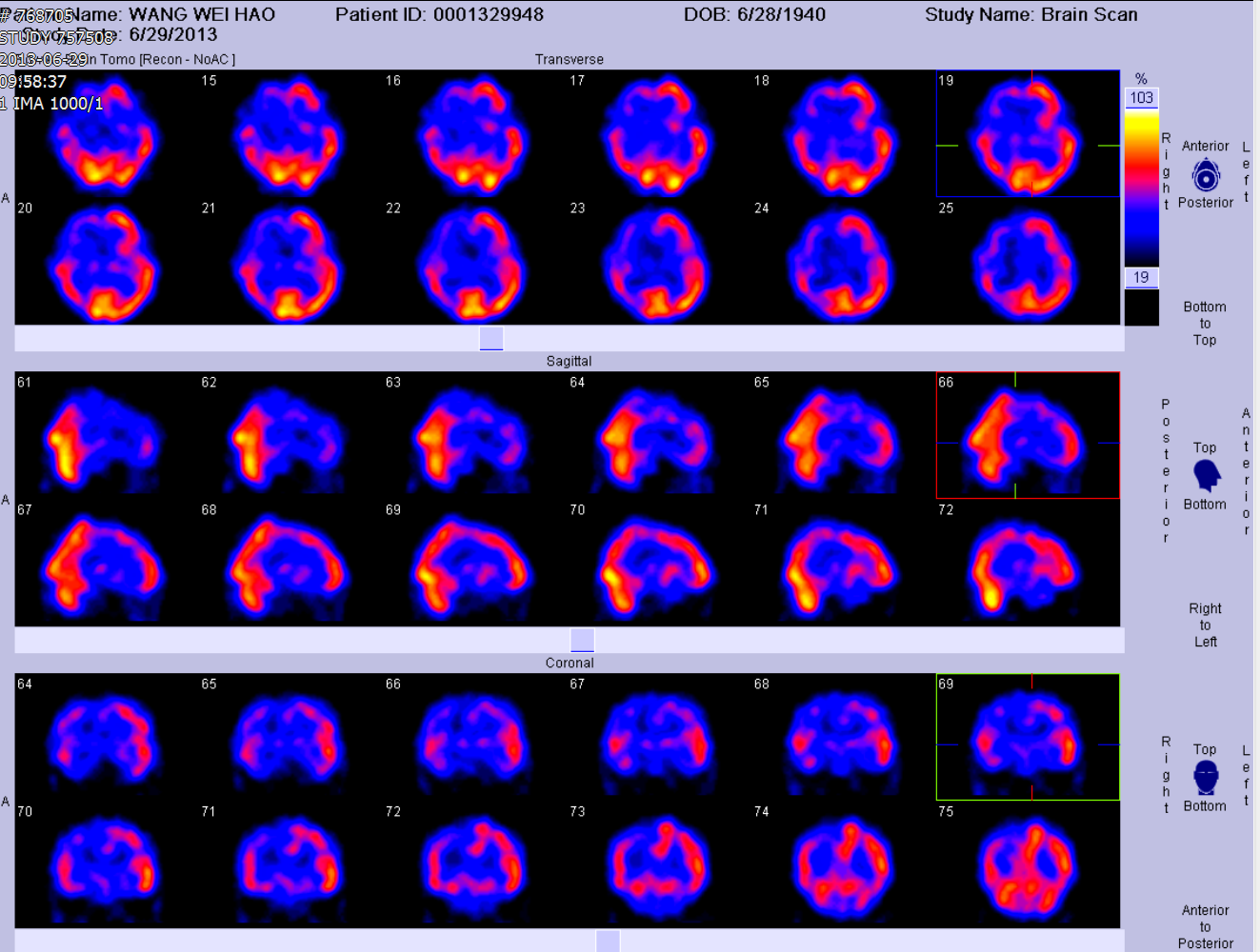The width and height of the screenshot is (1260, 952).
Task: Select coronal slice 69
Action: point(1027,737)
